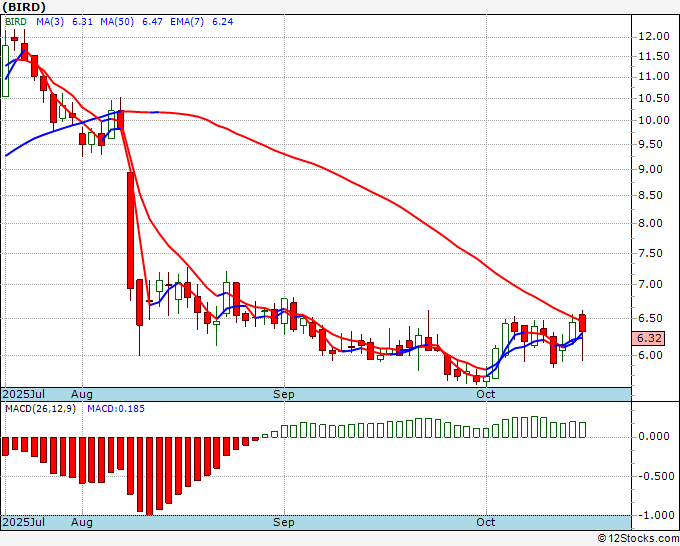This screenshot has height=546, width=680.
Task: Click the MA(3) value 6.31
Action: point(82,22)
